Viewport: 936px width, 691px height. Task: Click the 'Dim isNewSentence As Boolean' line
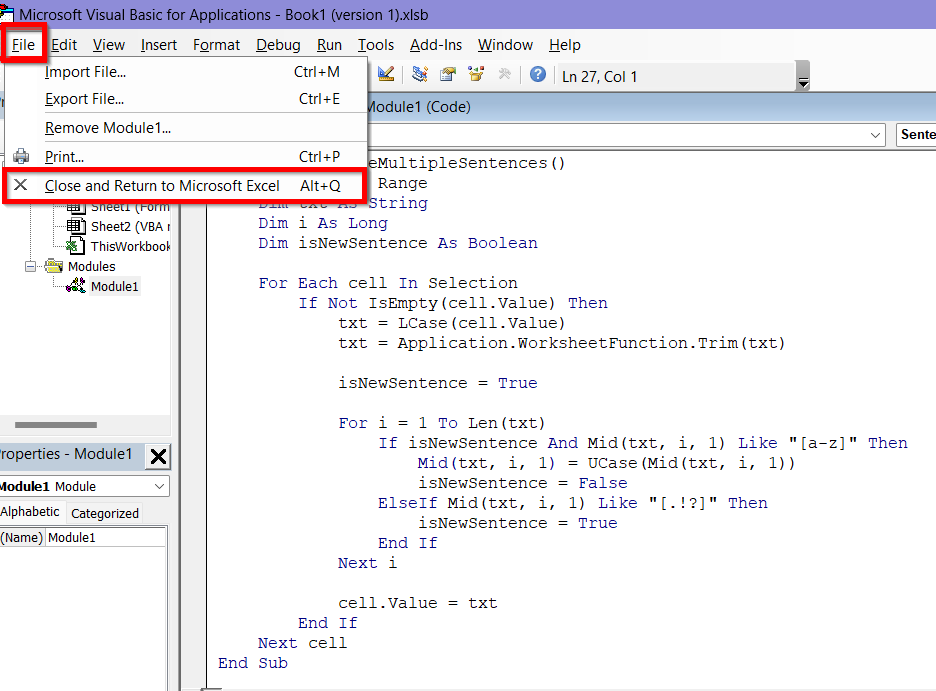click(398, 243)
